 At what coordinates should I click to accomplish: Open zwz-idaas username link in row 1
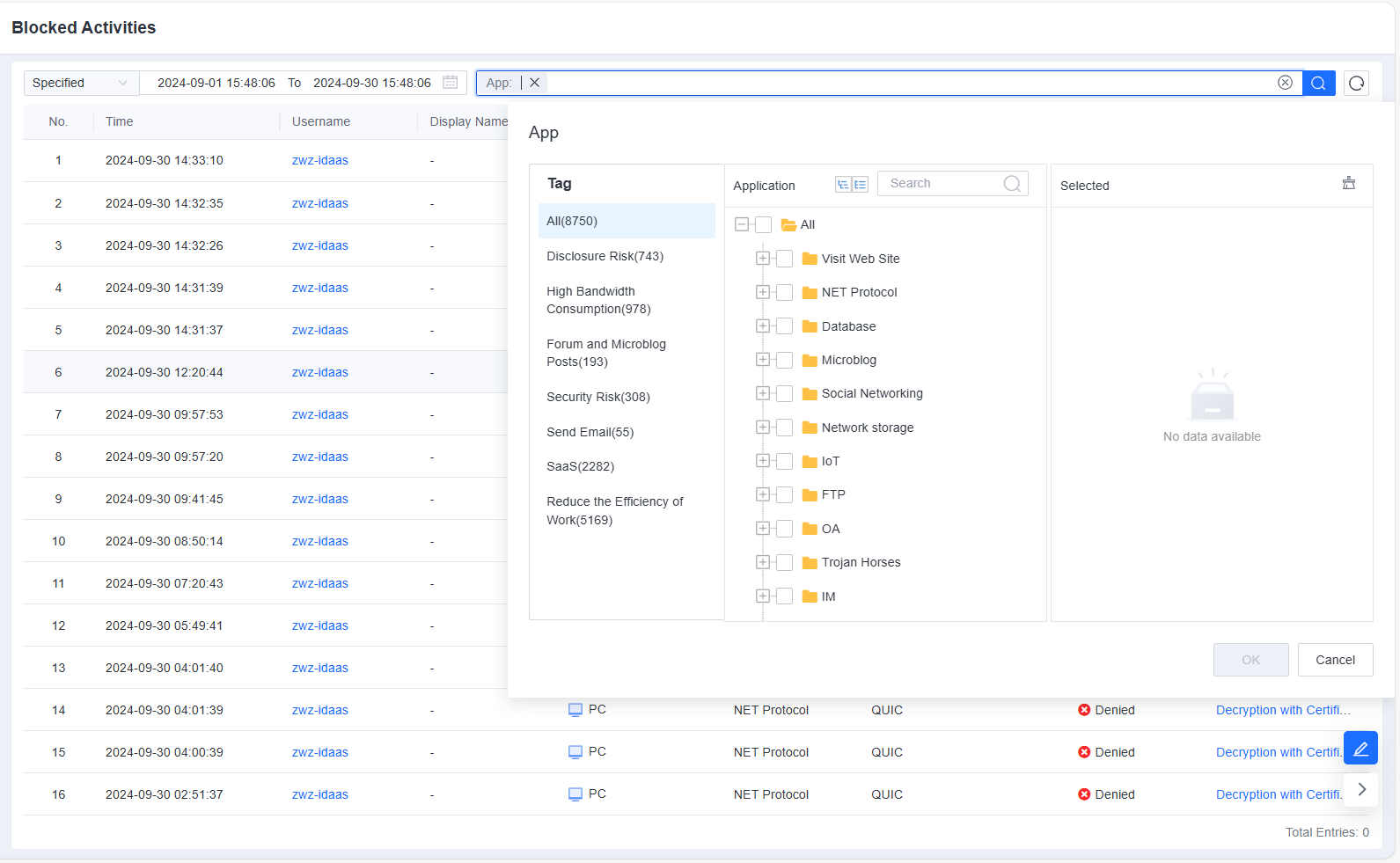tap(320, 160)
